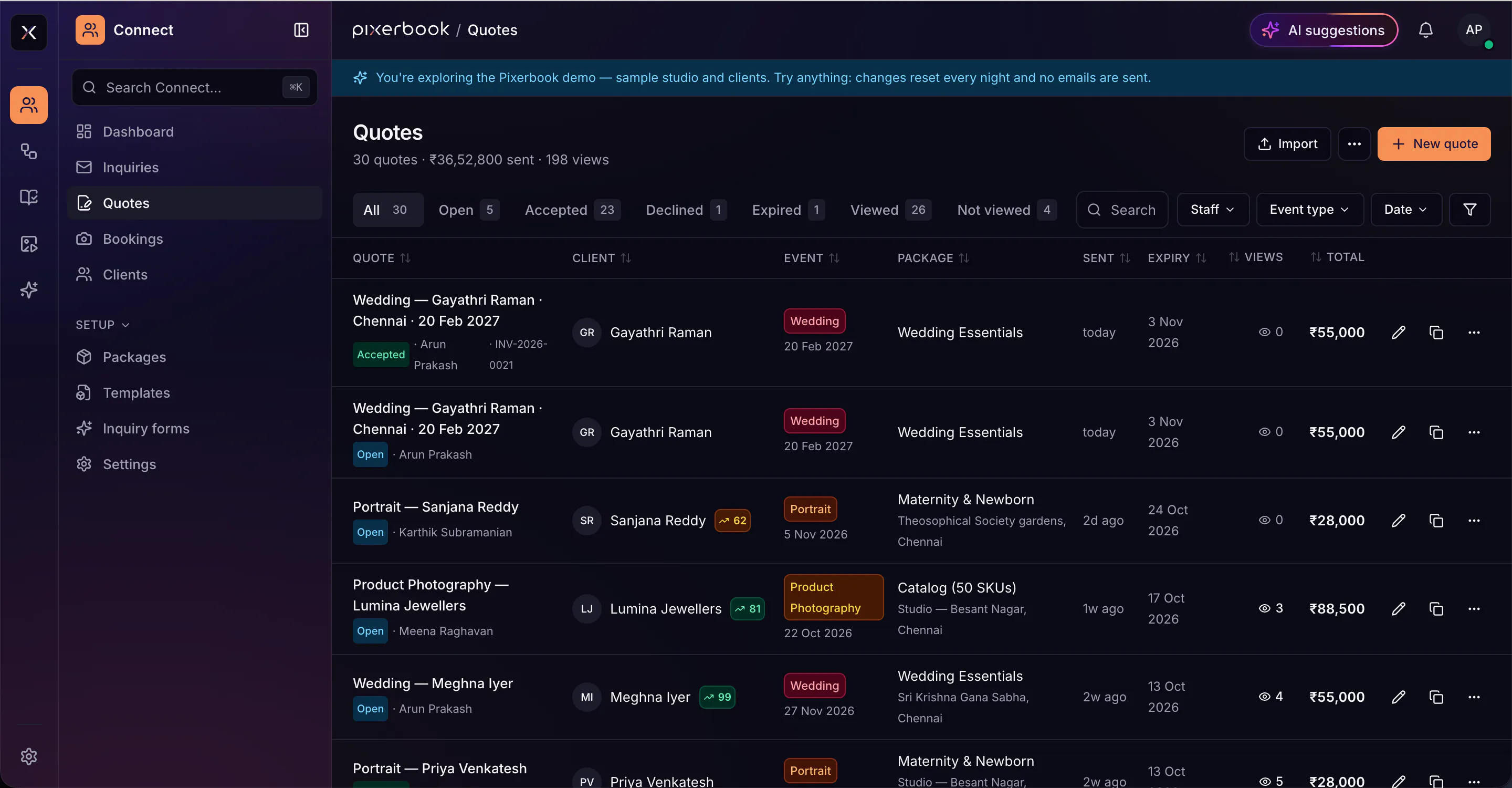This screenshot has width=1512, height=788.
Task: Open the notifications bell
Action: point(1426,30)
